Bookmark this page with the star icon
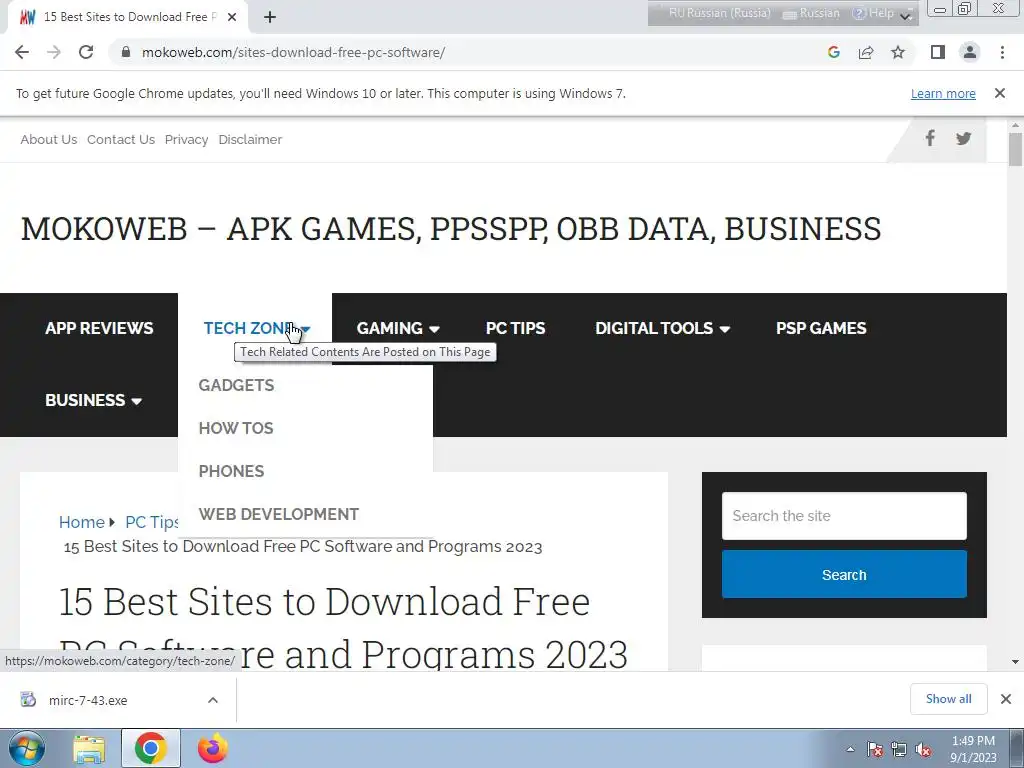 click(898, 52)
